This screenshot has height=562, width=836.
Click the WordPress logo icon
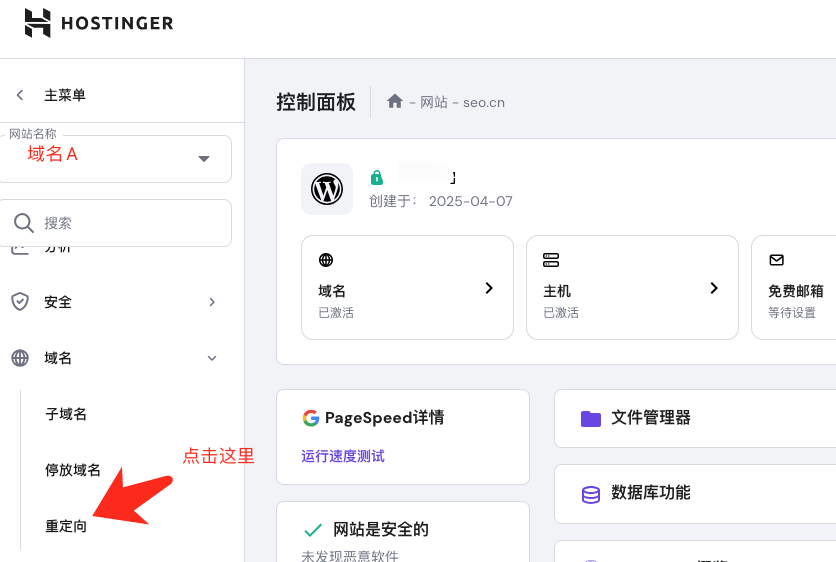pos(327,189)
